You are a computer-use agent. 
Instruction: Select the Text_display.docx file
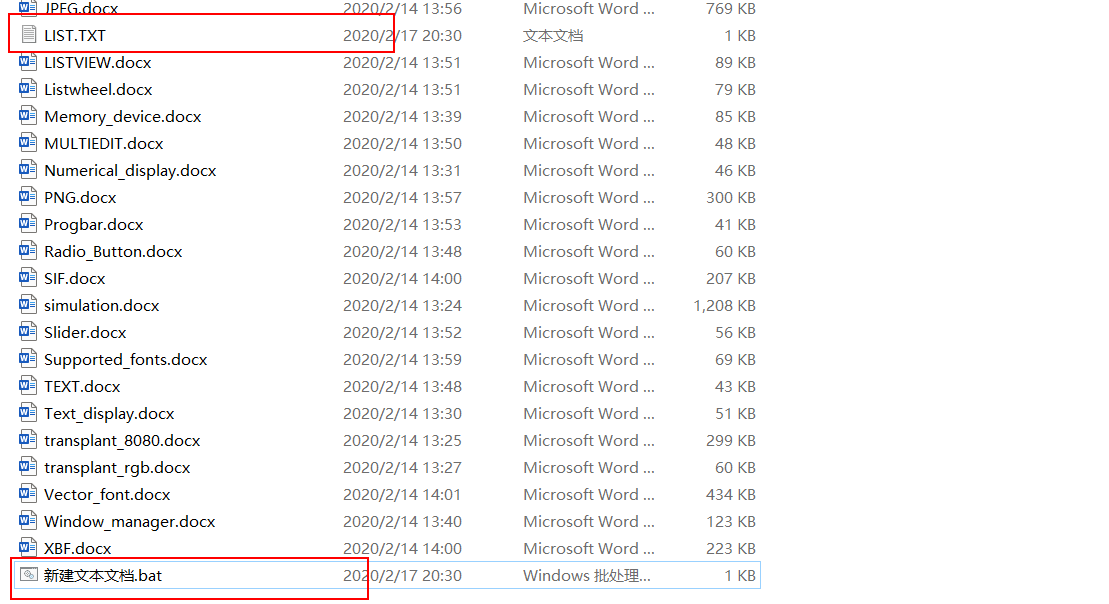click(109, 413)
